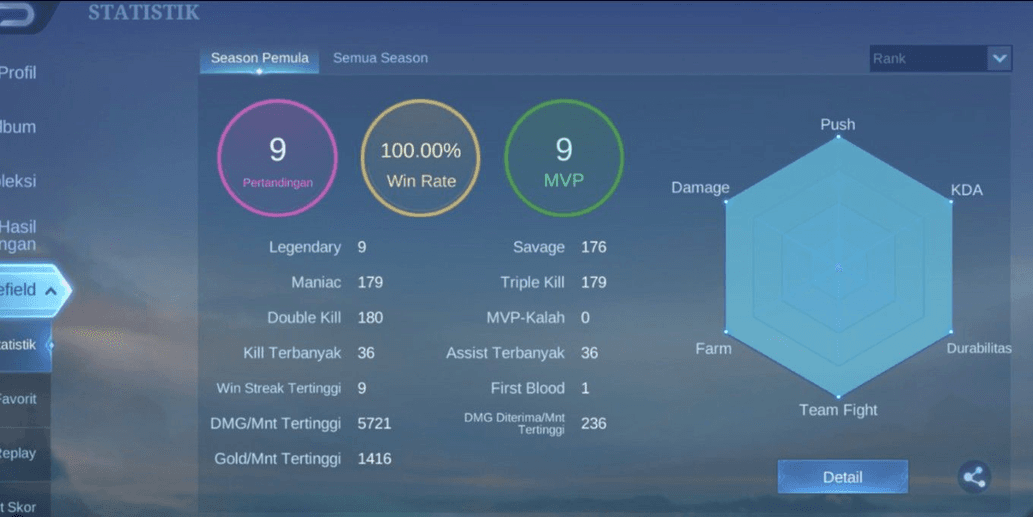Image resolution: width=1033 pixels, height=517 pixels.
Task: Select the Rank combo box field
Action: click(x=940, y=58)
